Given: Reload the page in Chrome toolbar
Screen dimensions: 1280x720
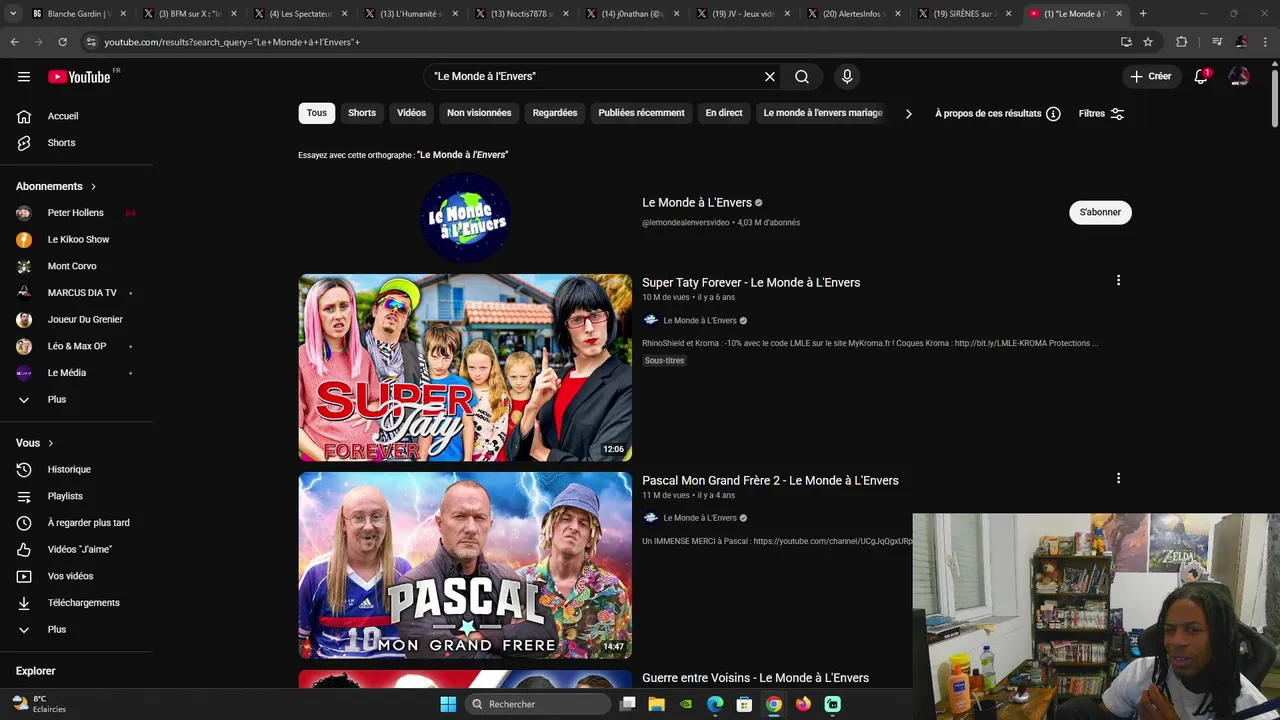Looking at the screenshot, I should pyautogui.click(x=62, y=42).
